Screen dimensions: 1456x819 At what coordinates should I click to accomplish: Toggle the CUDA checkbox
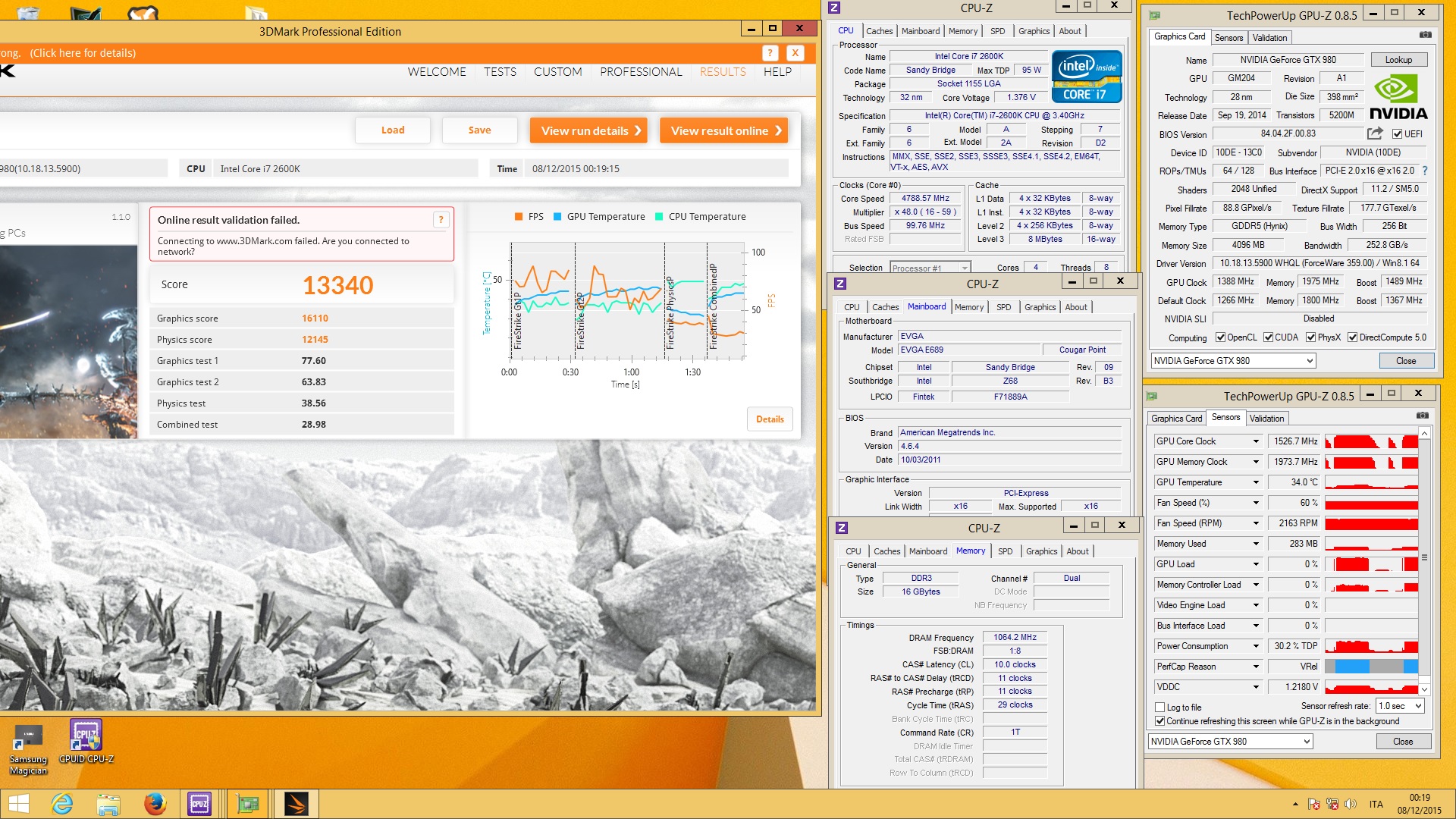[x=1268, y=337]
